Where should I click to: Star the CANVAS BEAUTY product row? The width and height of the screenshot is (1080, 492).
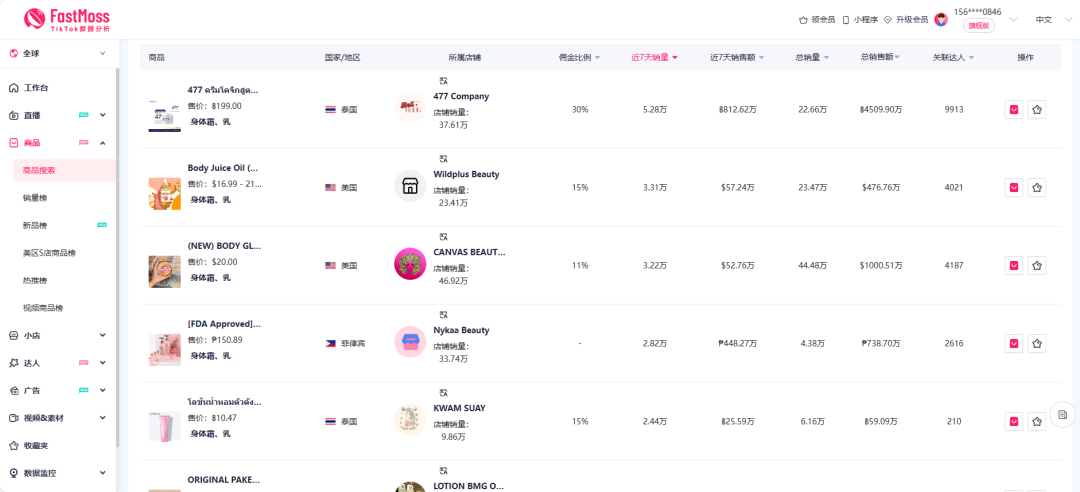pos(1037,265)
